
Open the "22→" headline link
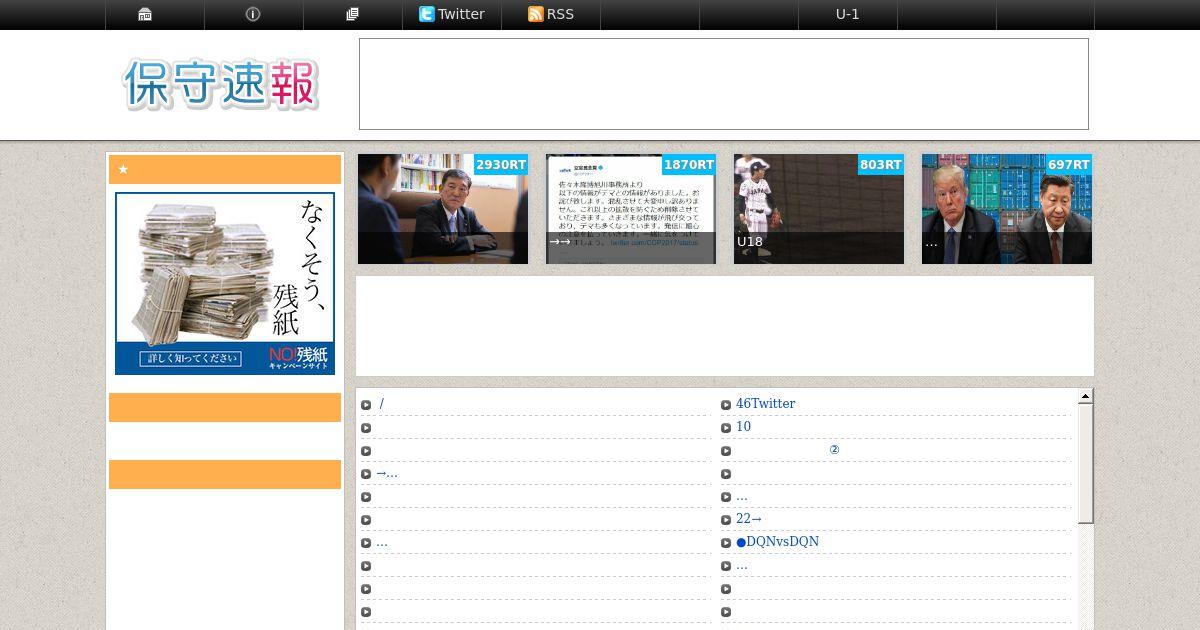pos(749,519)
